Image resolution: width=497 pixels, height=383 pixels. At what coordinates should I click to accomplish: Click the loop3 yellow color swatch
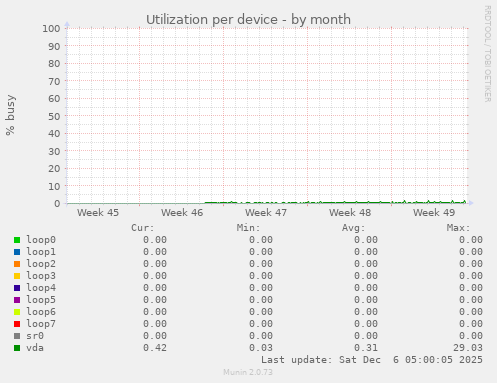(x=17, y=276)
